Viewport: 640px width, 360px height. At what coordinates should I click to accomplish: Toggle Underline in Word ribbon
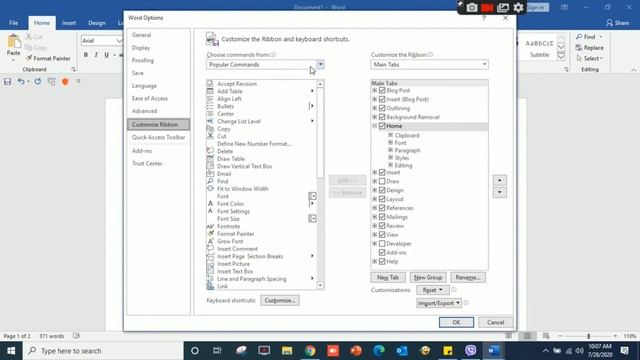click(107, 55)
